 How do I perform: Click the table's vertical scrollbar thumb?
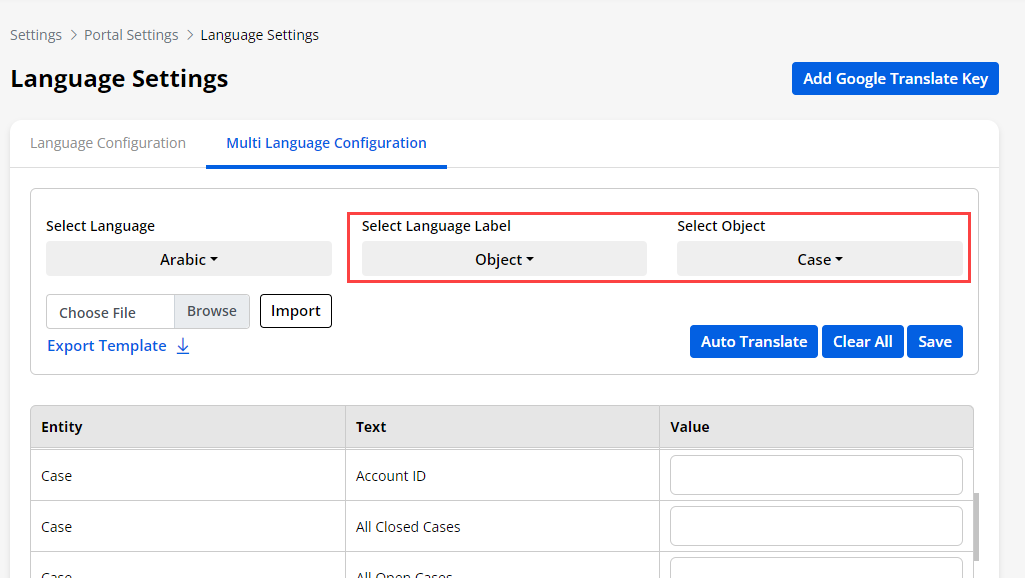[975, 525]
